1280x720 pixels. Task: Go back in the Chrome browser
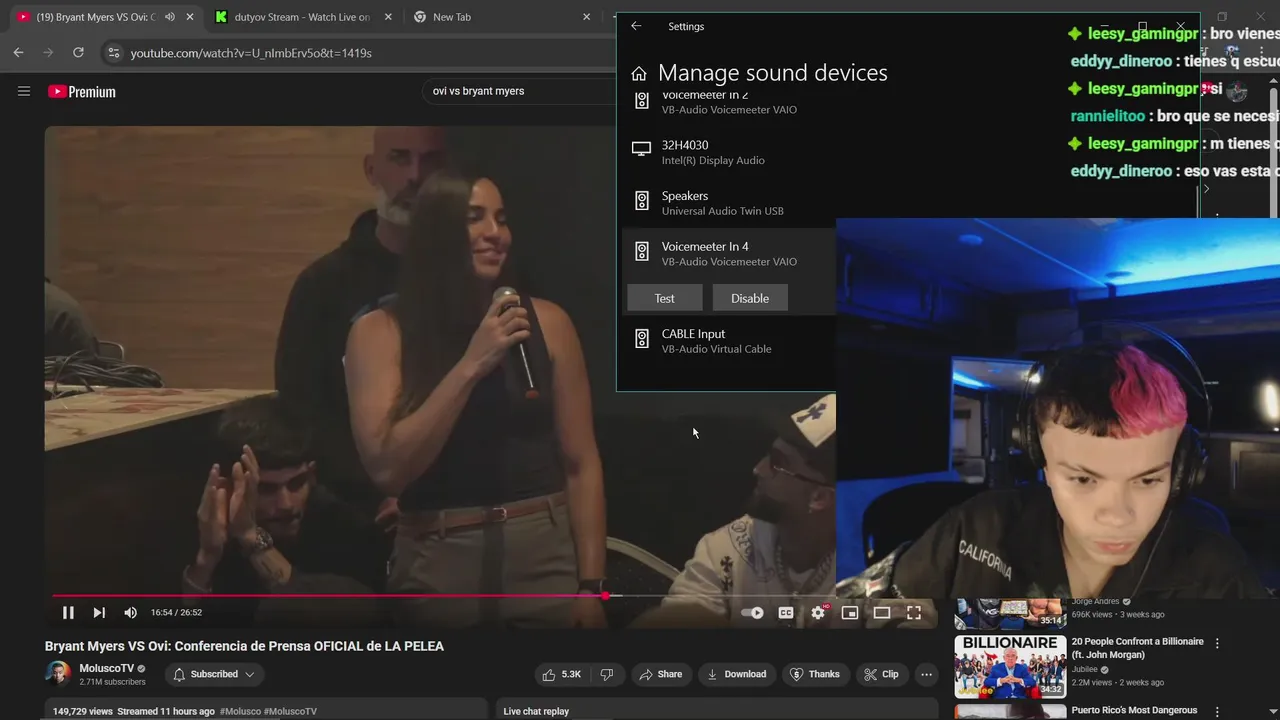point(18,52)
